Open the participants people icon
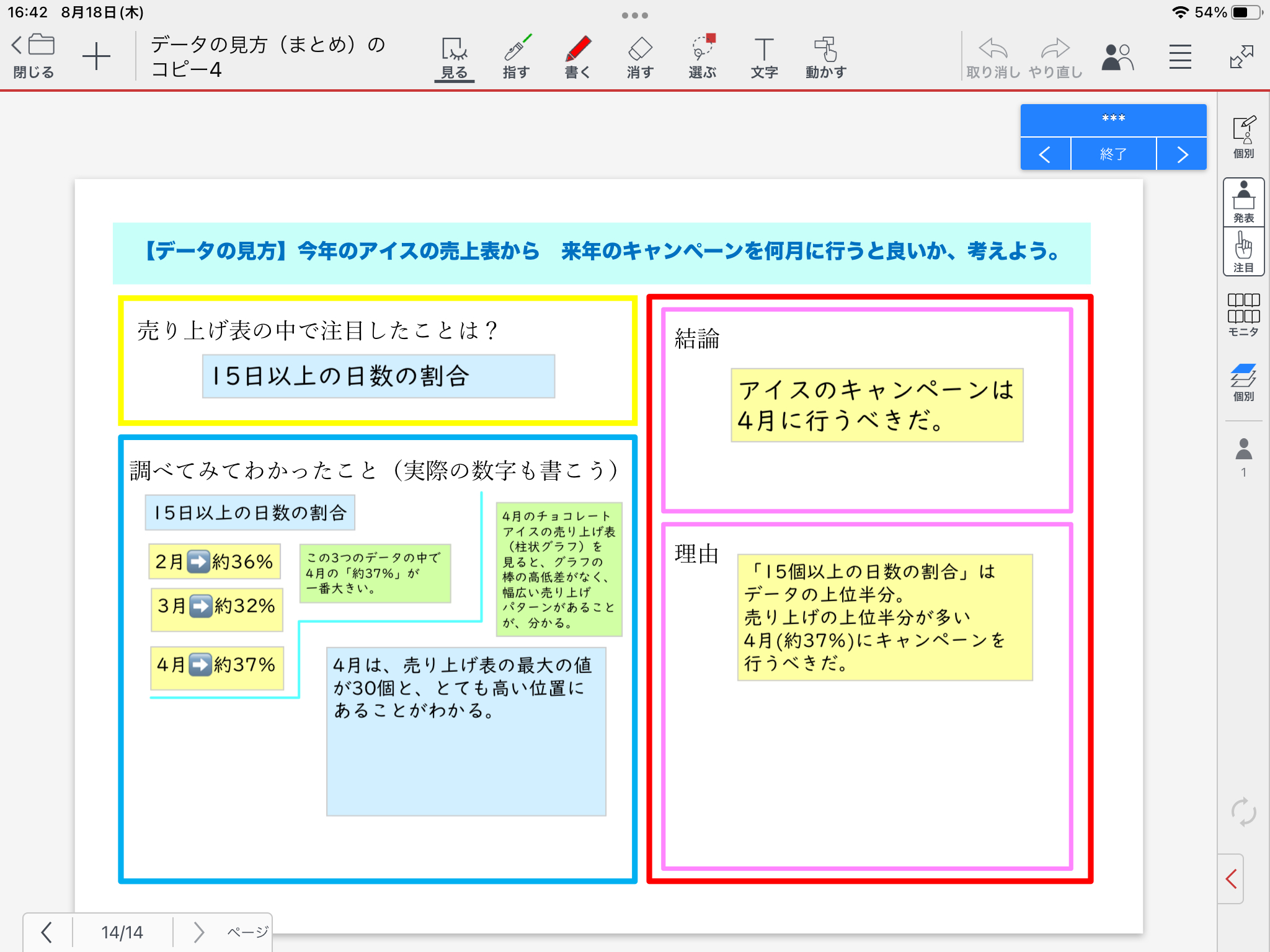 click(x=1117, y=57)
